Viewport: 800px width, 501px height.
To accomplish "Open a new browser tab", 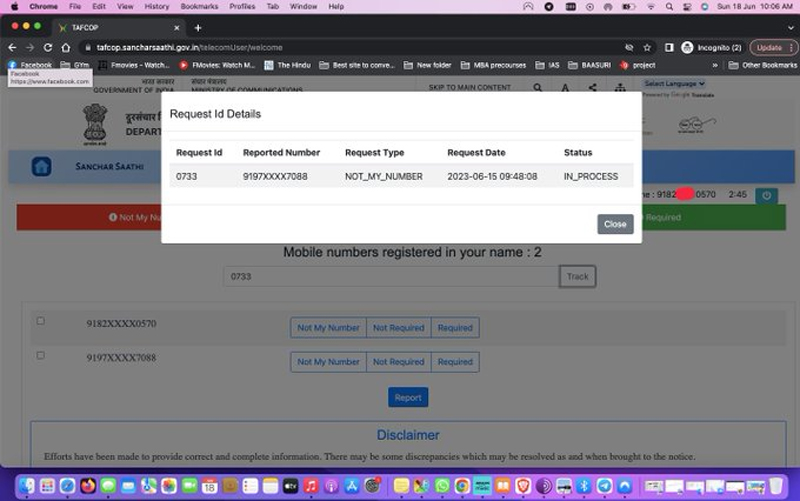I will (x=198, y=28).
